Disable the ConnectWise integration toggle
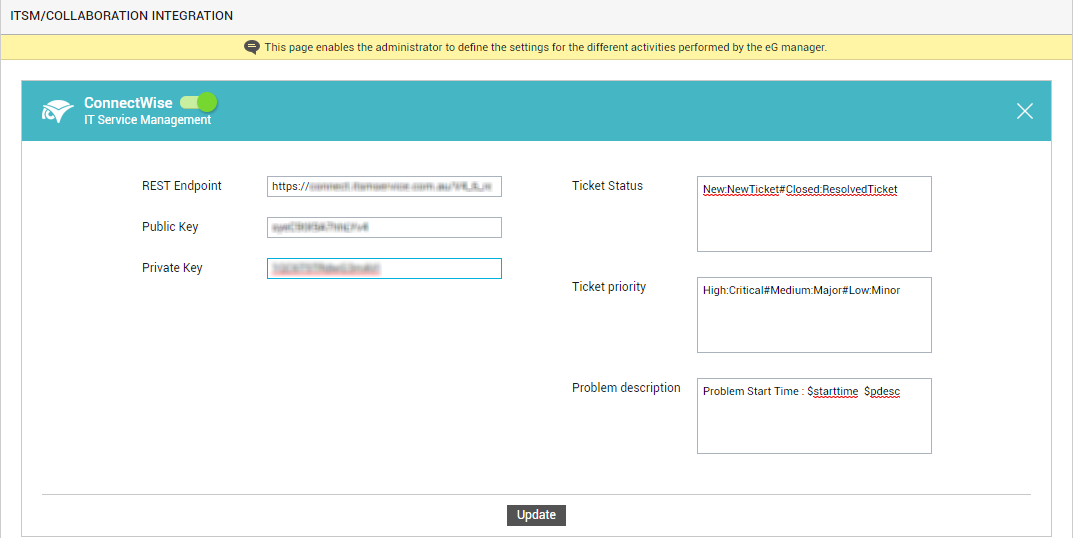 198,103
